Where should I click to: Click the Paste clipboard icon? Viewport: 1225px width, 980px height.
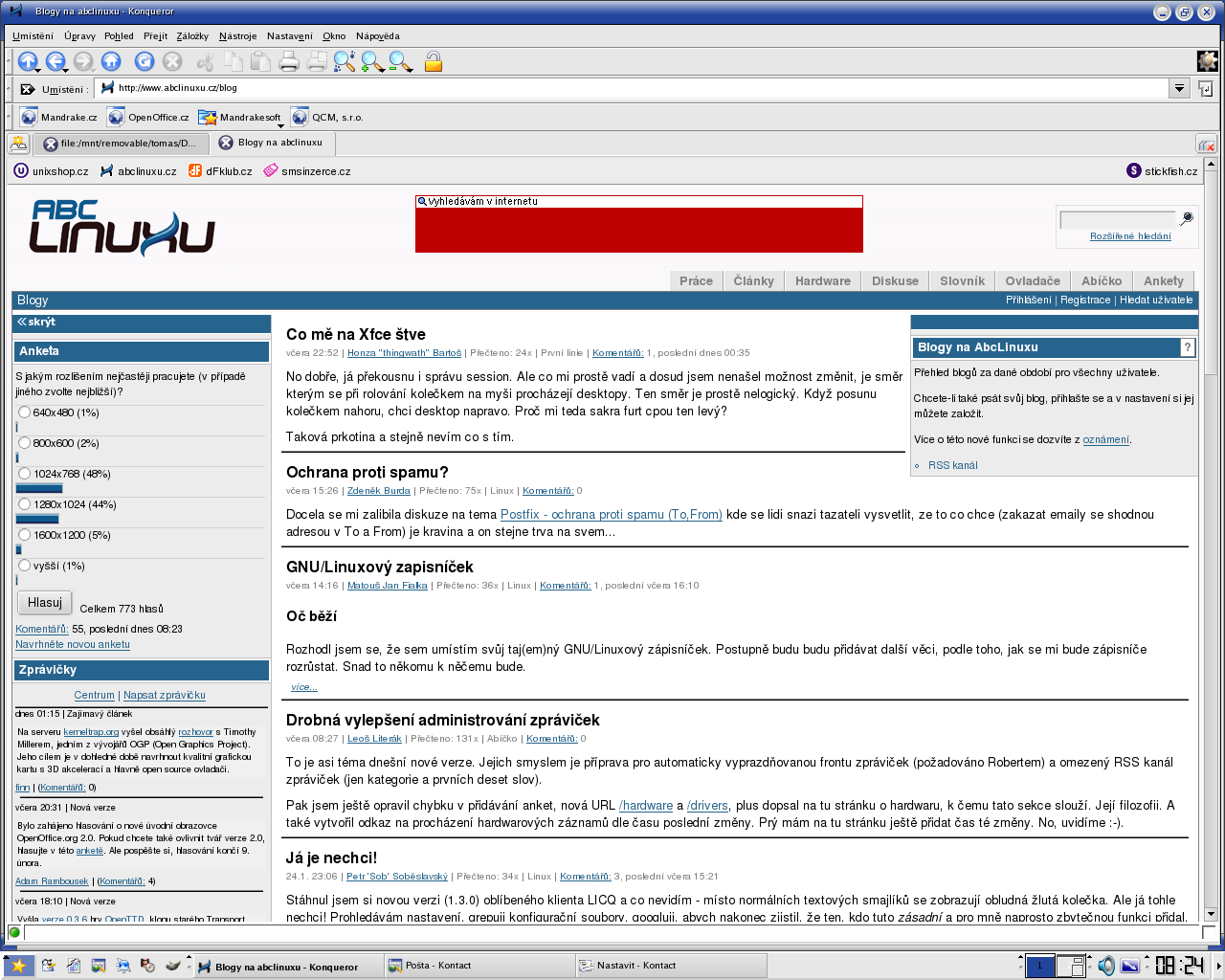pos(260,61)
